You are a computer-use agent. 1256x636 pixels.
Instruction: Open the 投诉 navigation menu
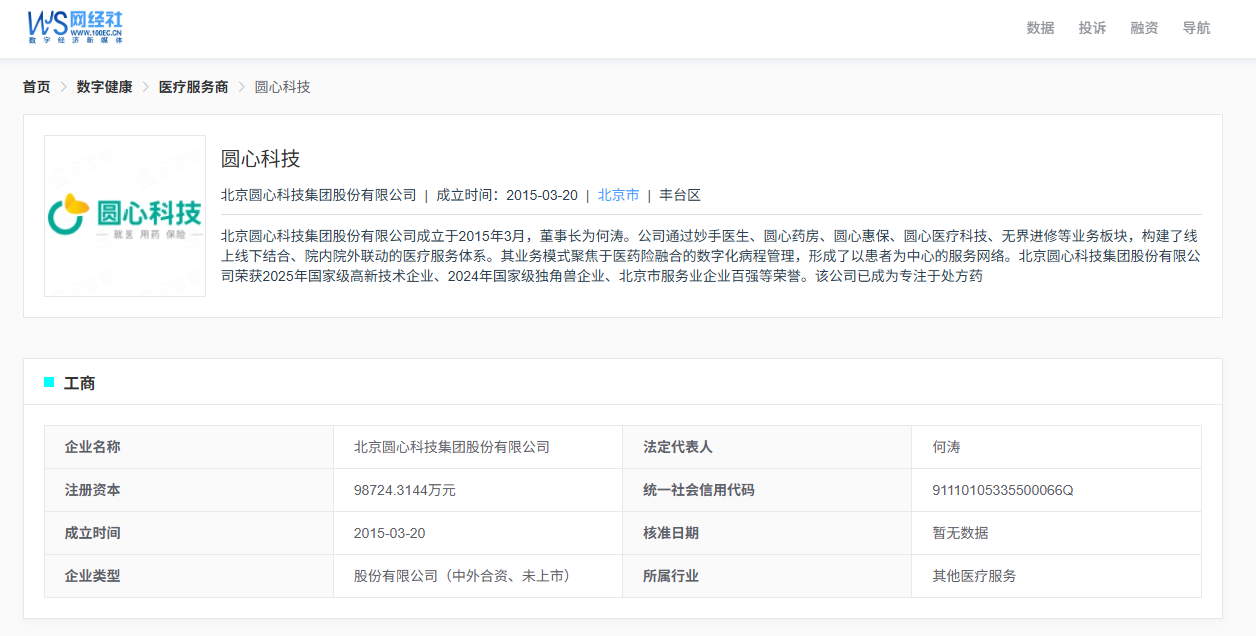tap(1092, 28)
